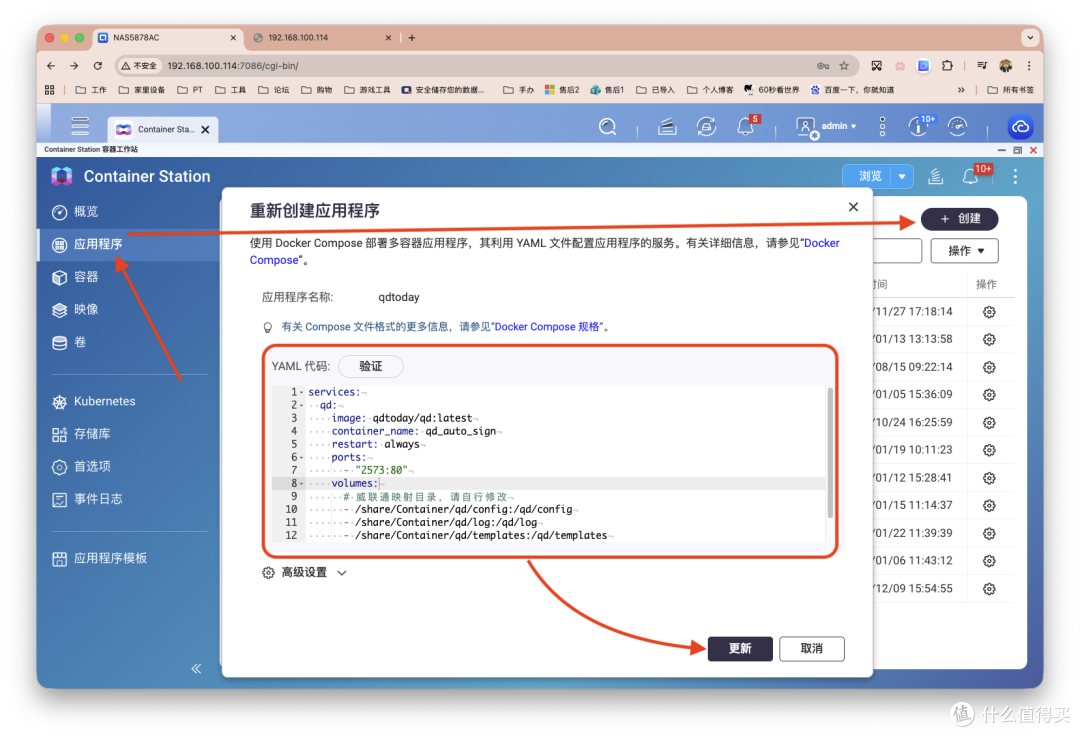Expand the 浏览 dropdown arrow
Image resolution: width=1080 pixels, height=737 pixels.
point(902,176)
